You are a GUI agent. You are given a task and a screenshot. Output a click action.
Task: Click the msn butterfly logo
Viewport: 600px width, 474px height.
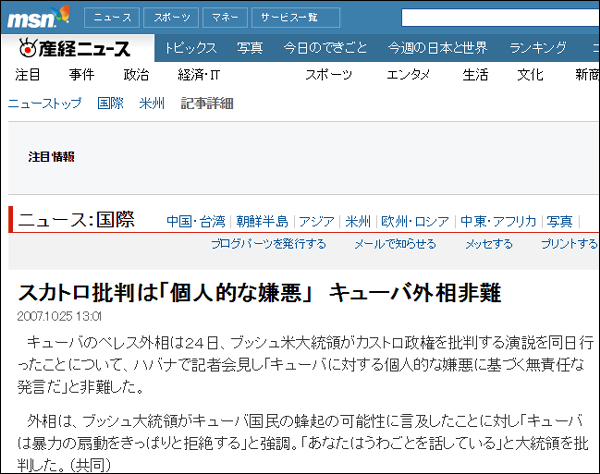point(39,17)
